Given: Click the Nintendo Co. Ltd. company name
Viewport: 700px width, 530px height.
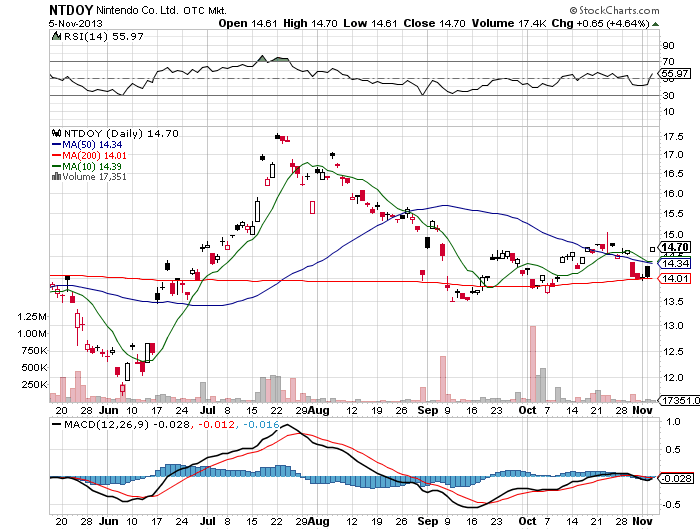Looking at the screenshot, I should pyautogui.click(x=138, y=10).
